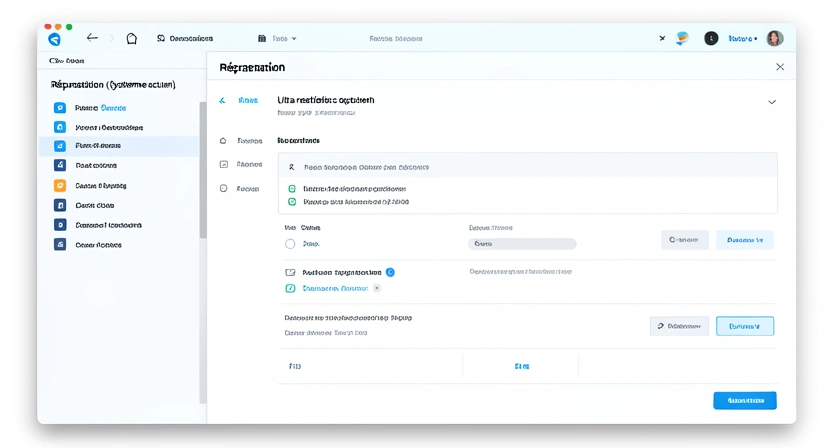Click the search magnifier icon in the toolbar
The width and height of the screenshot is (832, 448).
161,38
